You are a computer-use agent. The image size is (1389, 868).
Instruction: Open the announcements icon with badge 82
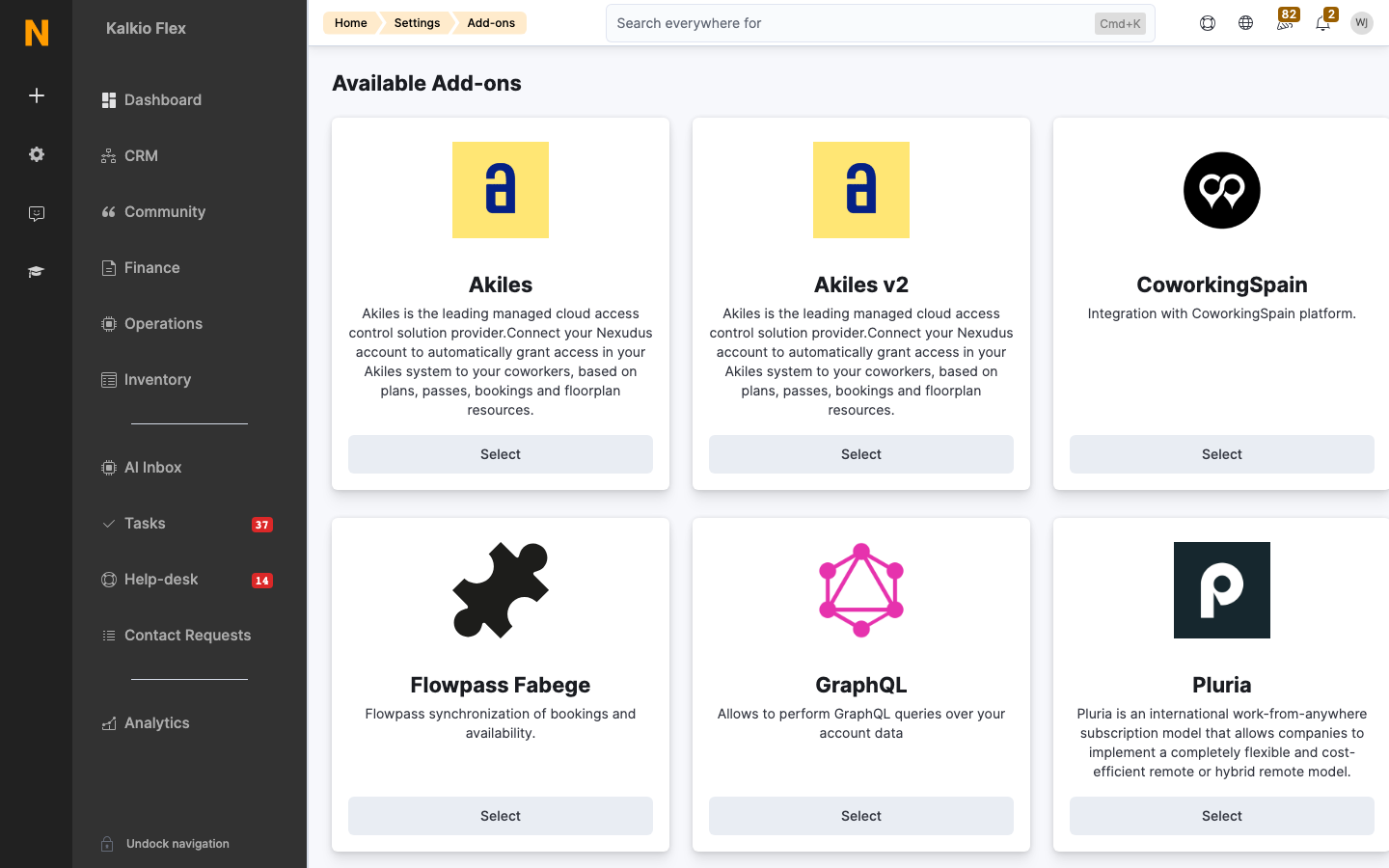coord(1286,21)
